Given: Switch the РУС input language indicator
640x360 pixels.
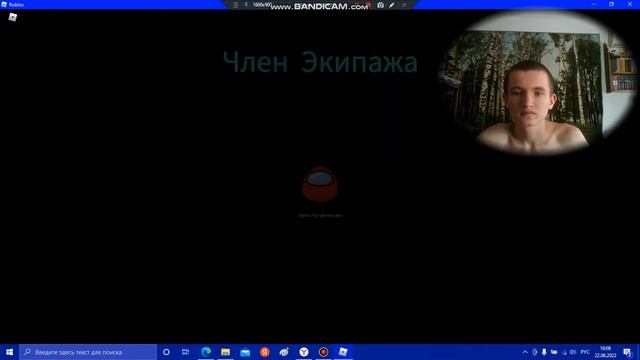Looking at the screenshot, I should coord(585,352).
